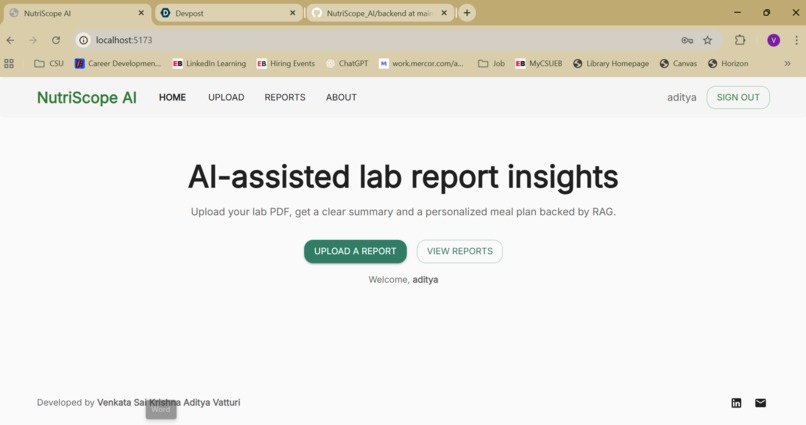Open the CSU bookmarks folder
The width and height of the screenshot is (806, 425).
[x=49, y=64]
